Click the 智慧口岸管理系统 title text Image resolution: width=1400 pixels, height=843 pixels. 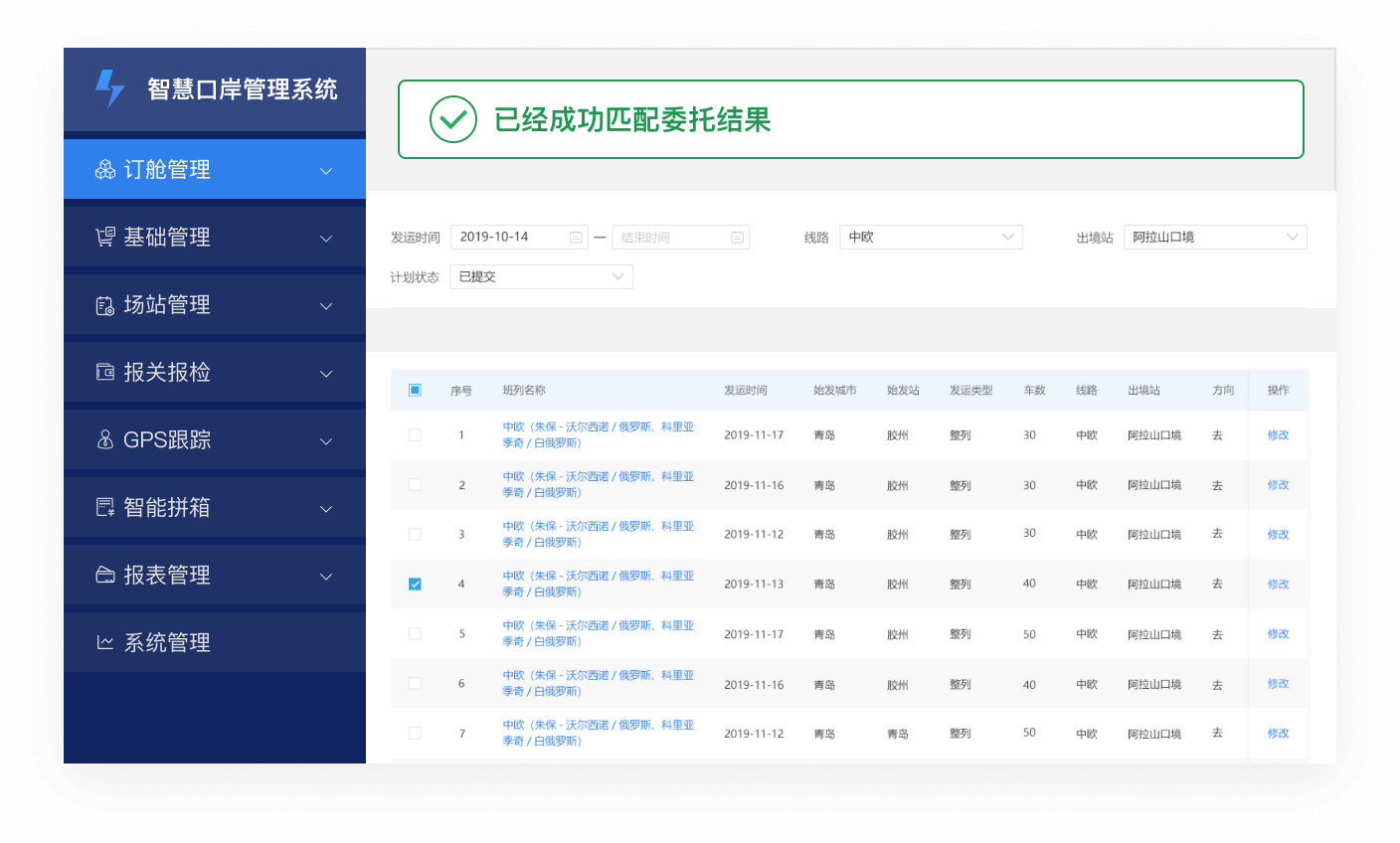(243, 88)
